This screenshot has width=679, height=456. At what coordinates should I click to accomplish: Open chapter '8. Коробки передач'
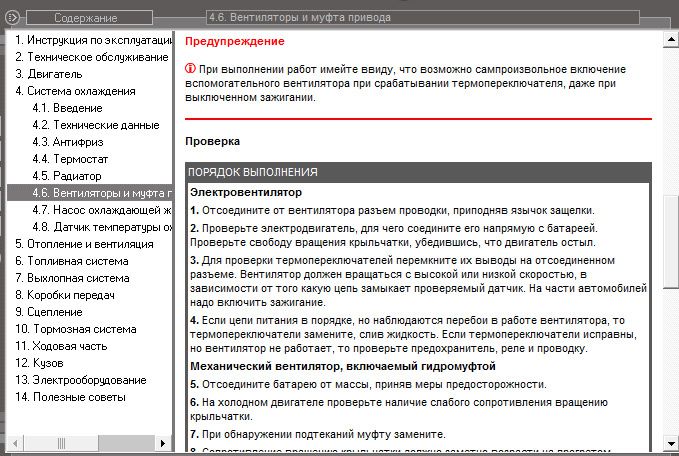click(65, 295)
